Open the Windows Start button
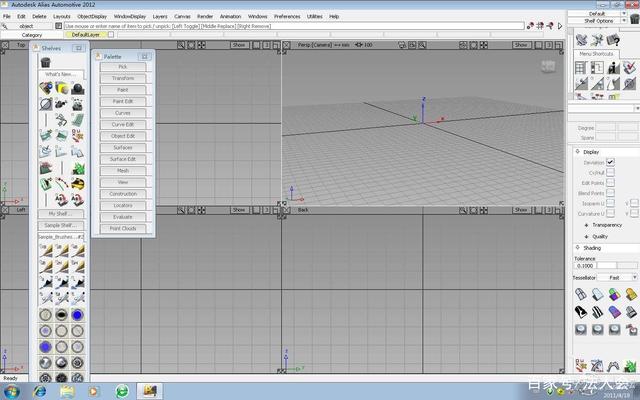 pyautogui.click(x=11, y=391)
